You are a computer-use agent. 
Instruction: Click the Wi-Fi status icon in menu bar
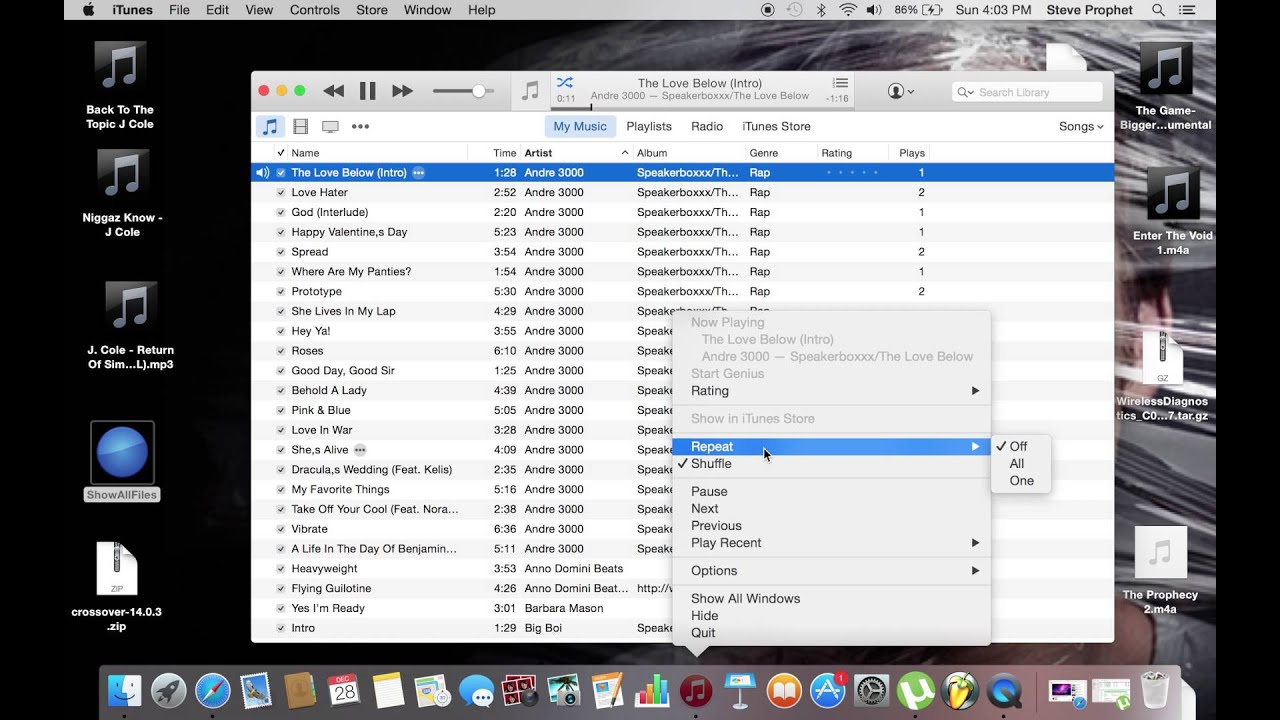[848, 10]
